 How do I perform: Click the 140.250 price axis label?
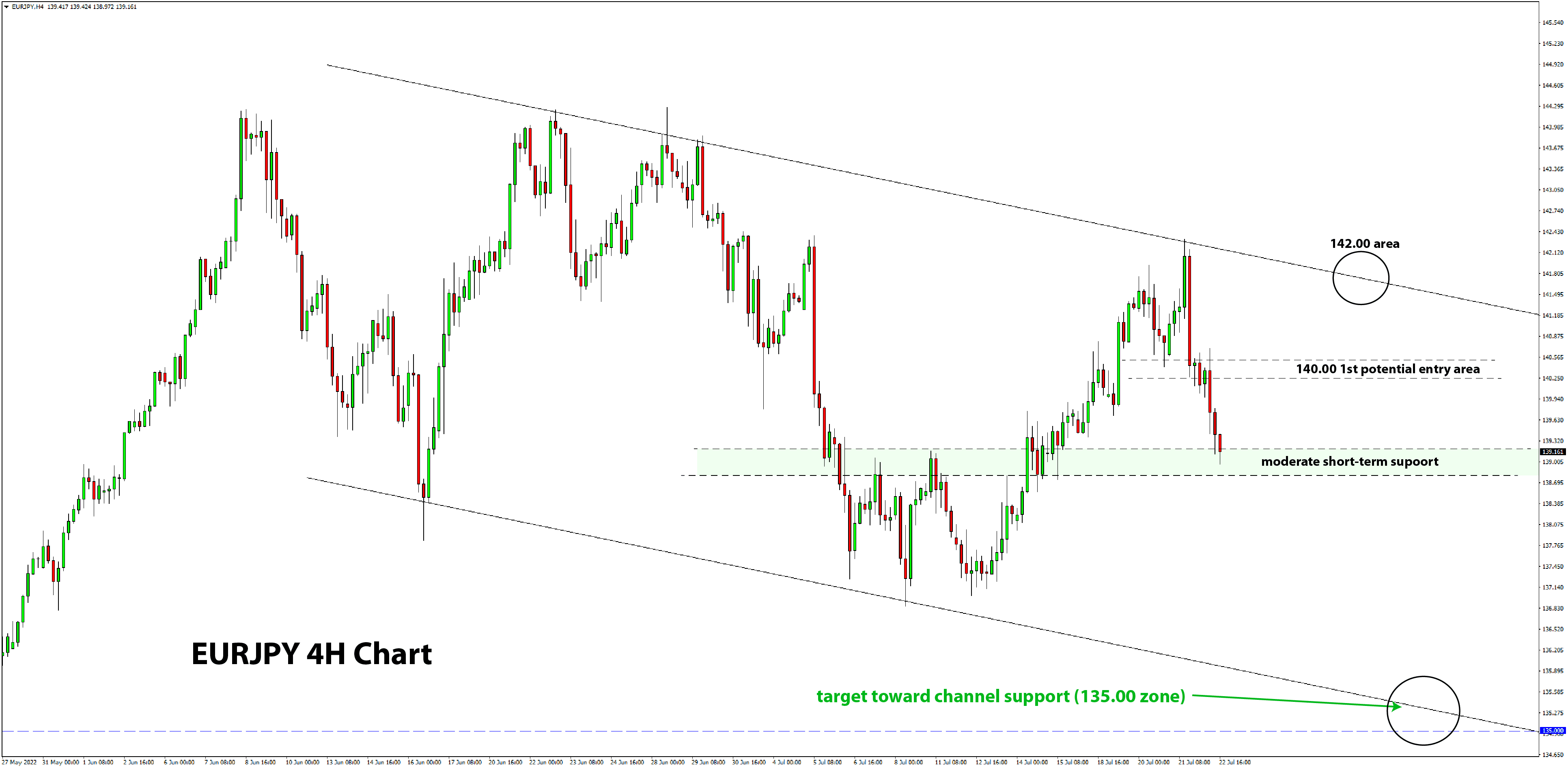tap(1552, 378)
